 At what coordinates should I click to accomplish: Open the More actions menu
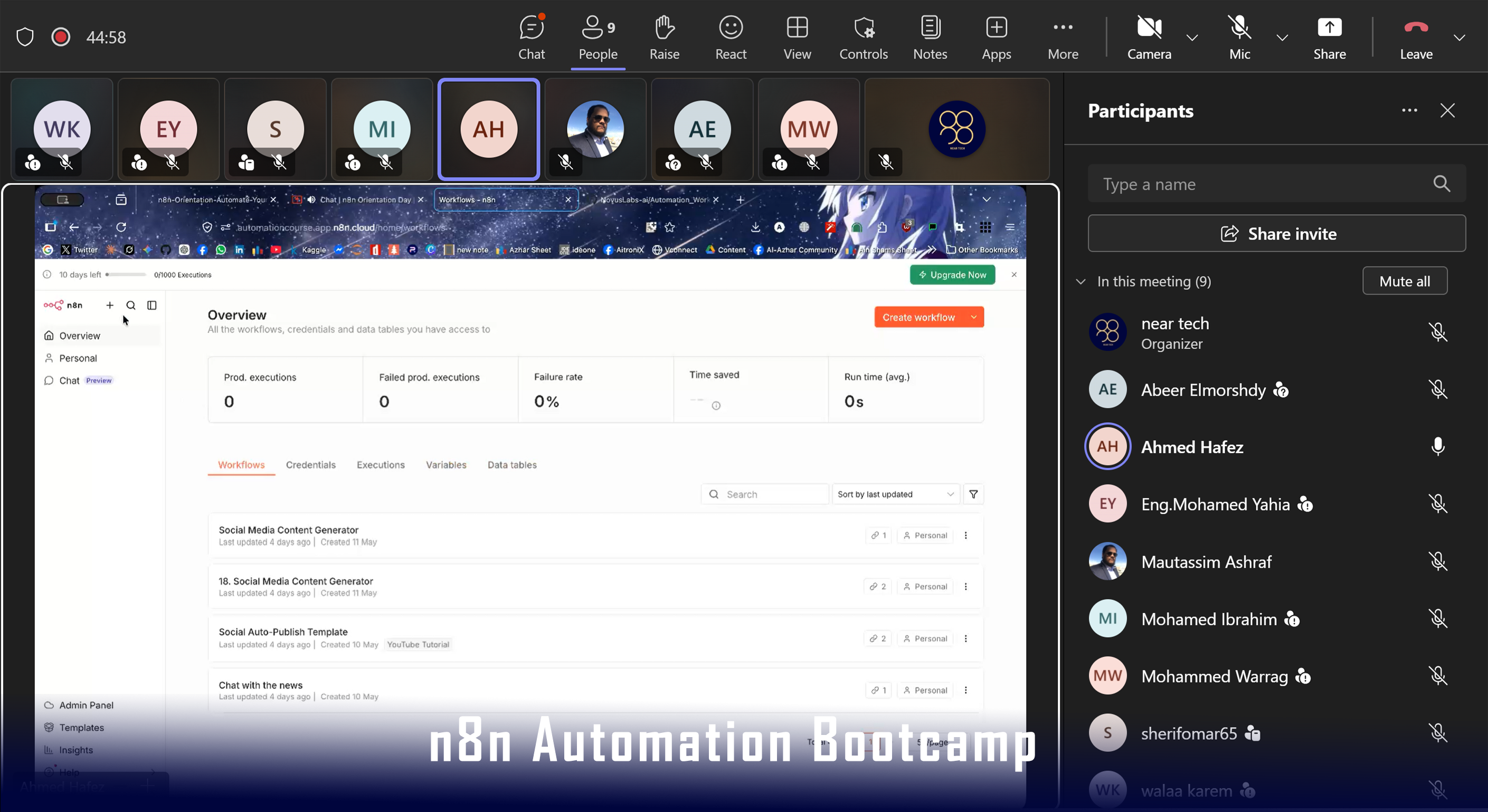coord(1063,37)
